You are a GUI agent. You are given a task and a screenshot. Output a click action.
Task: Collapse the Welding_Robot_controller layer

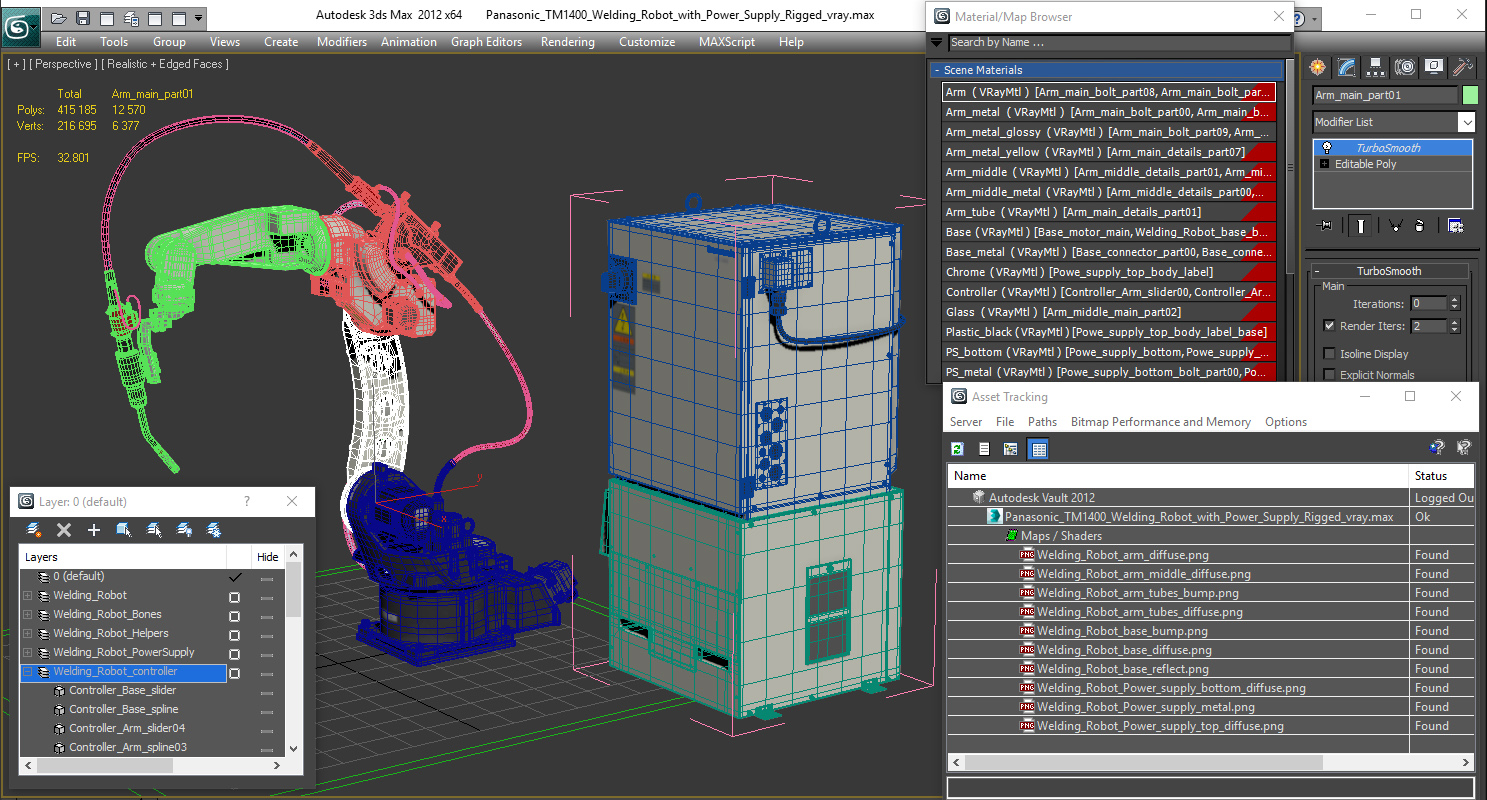click(28, 672)
